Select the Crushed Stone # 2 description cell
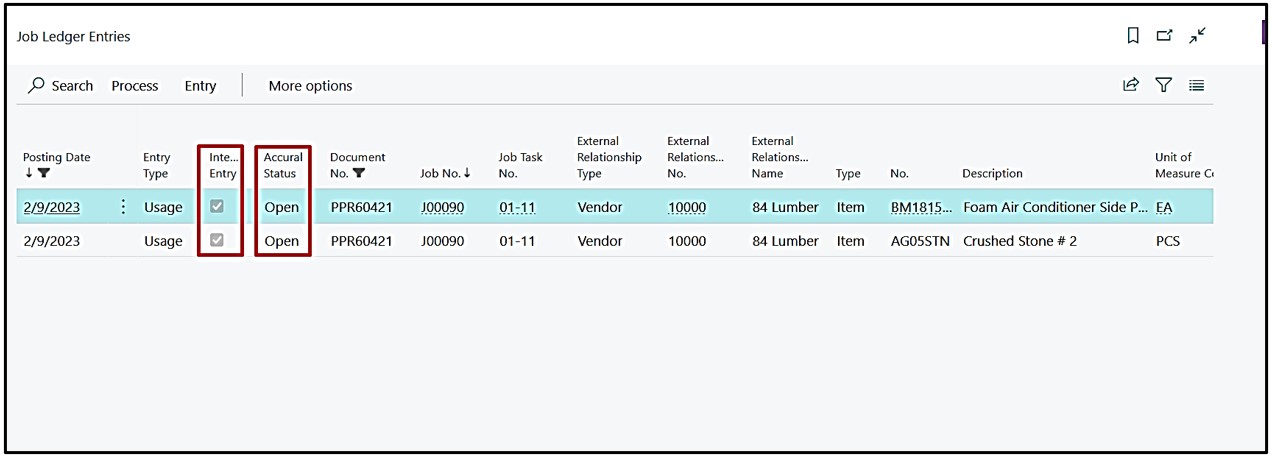 [1019, 241]
